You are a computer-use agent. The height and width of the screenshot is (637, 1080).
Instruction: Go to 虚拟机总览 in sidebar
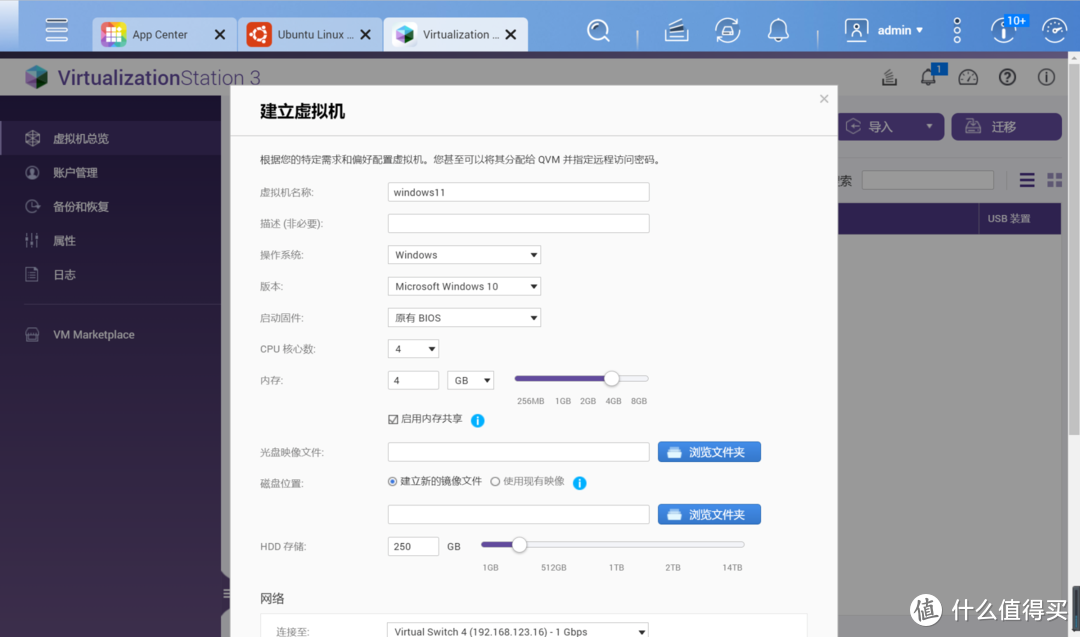[x=110, y=138]
